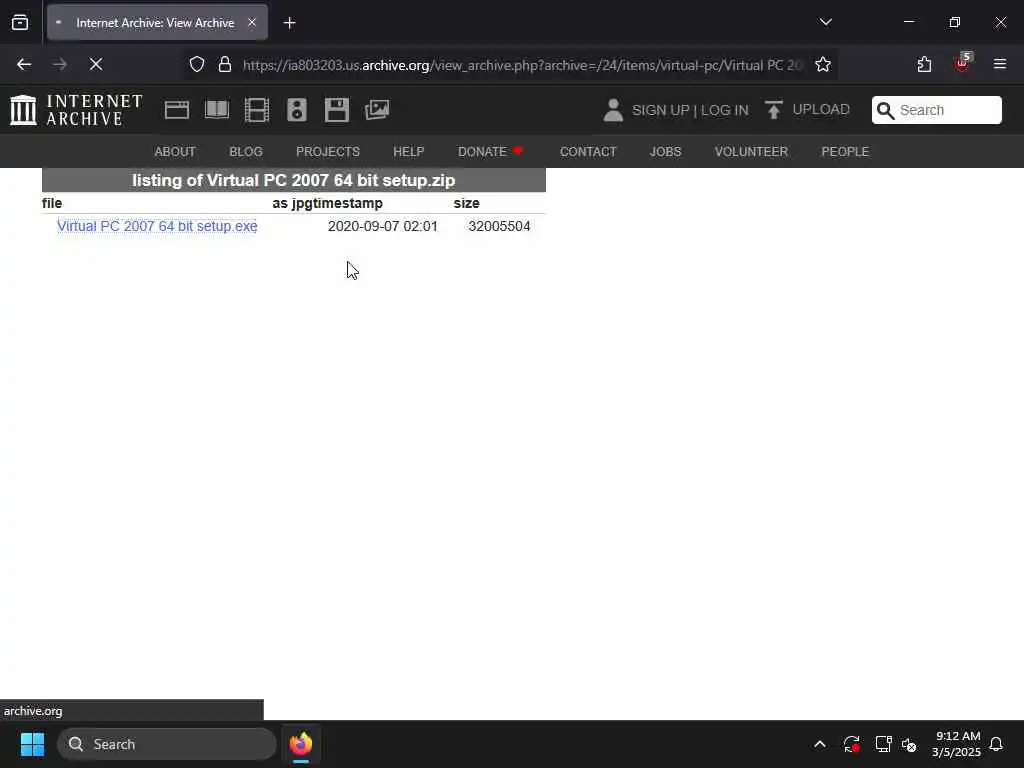Open the ABOUT menu item
The height and width of the screenshot is (768, 1024).
tap(175, 152)
